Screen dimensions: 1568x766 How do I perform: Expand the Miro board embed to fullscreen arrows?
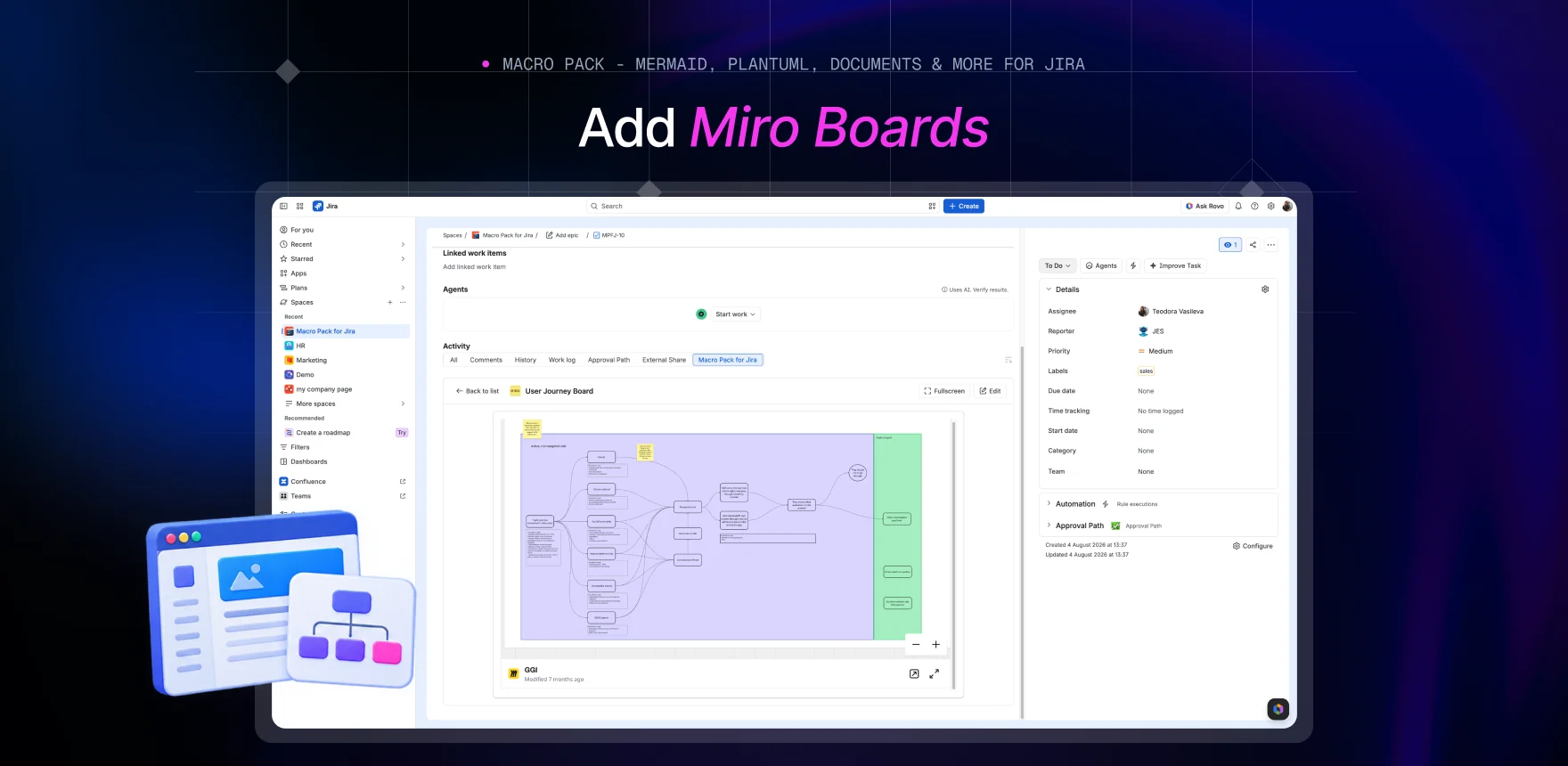click(x=934, y=674)
